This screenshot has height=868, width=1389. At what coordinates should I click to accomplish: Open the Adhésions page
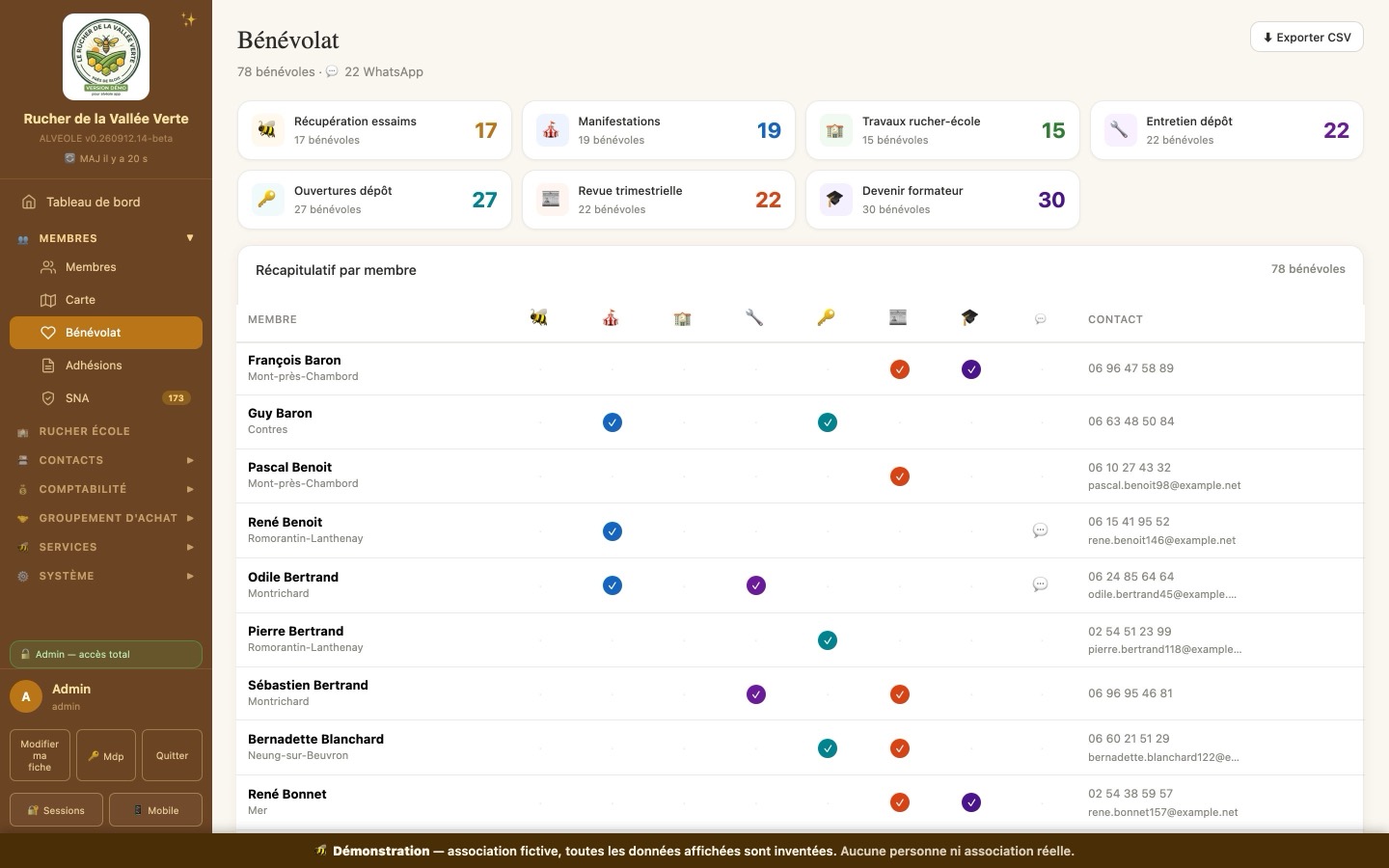tap(106, 366)
